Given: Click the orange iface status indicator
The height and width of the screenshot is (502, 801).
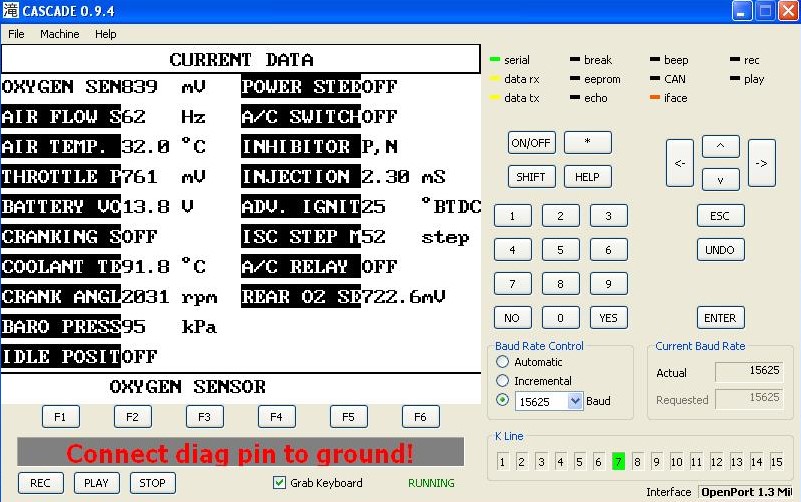Looking at the screenshot, I should pyautogui.click(x=655, y=98).
